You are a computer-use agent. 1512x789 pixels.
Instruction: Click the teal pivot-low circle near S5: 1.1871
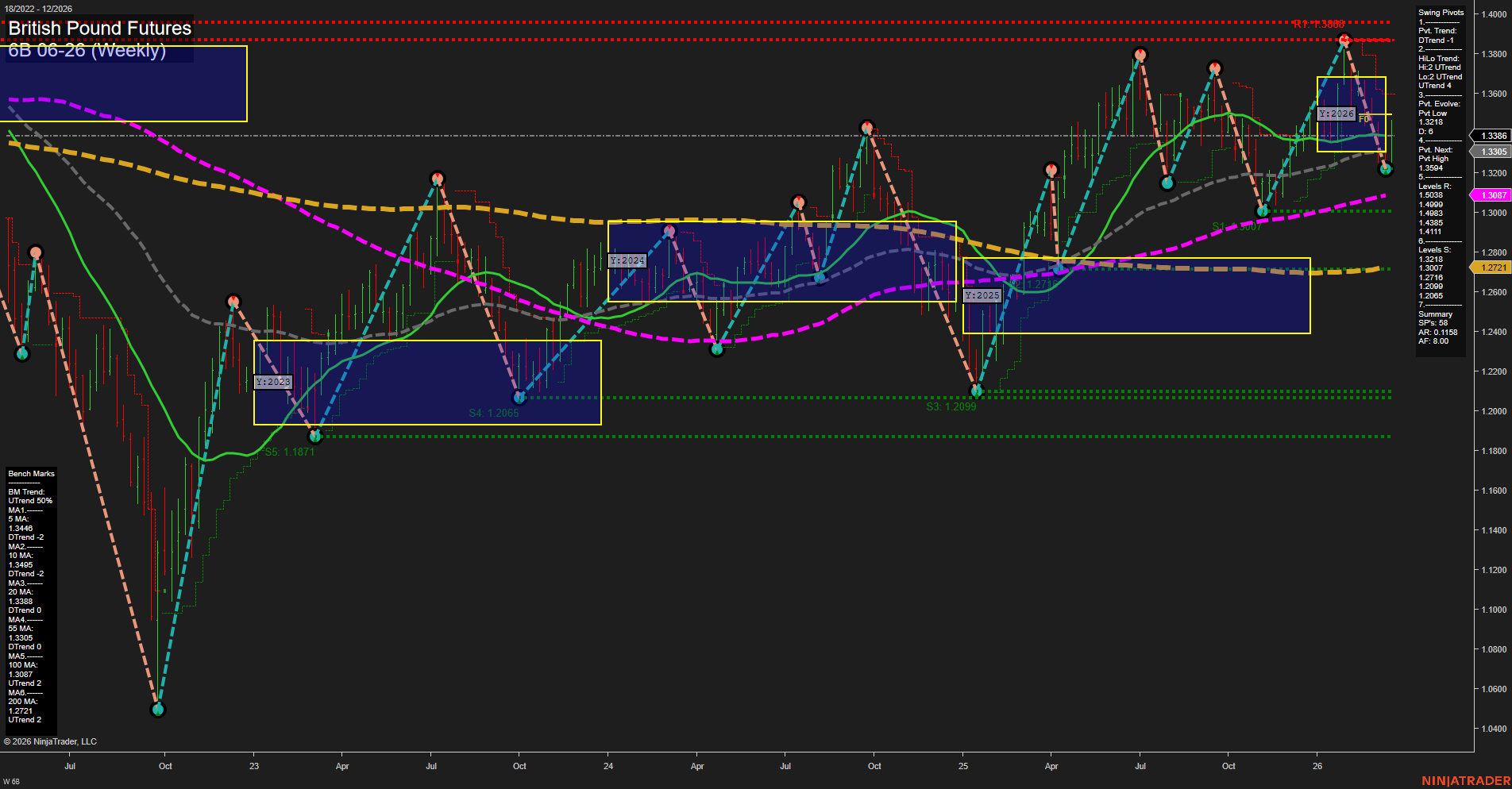(314, 435)
